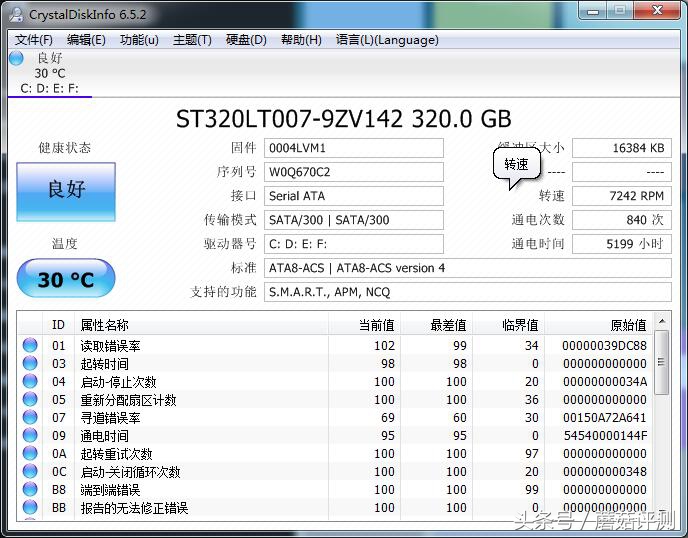
Task: Select the 读取错误率 attribute row
Action: tap(336, 345)
